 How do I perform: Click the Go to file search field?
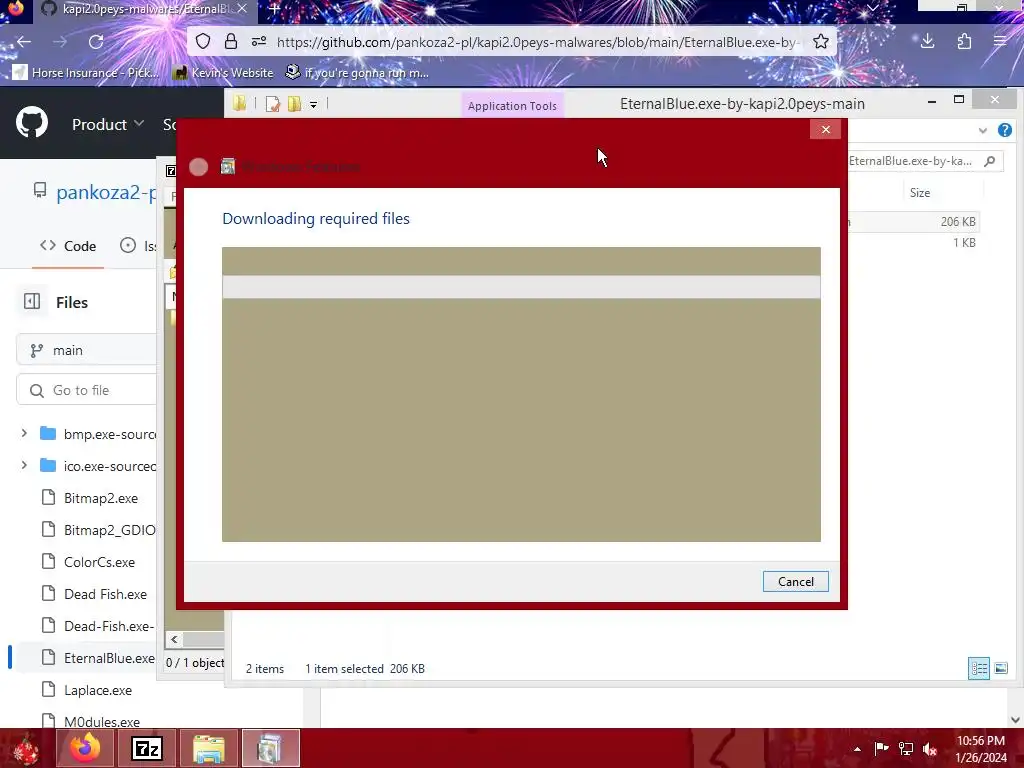[86, 391]
